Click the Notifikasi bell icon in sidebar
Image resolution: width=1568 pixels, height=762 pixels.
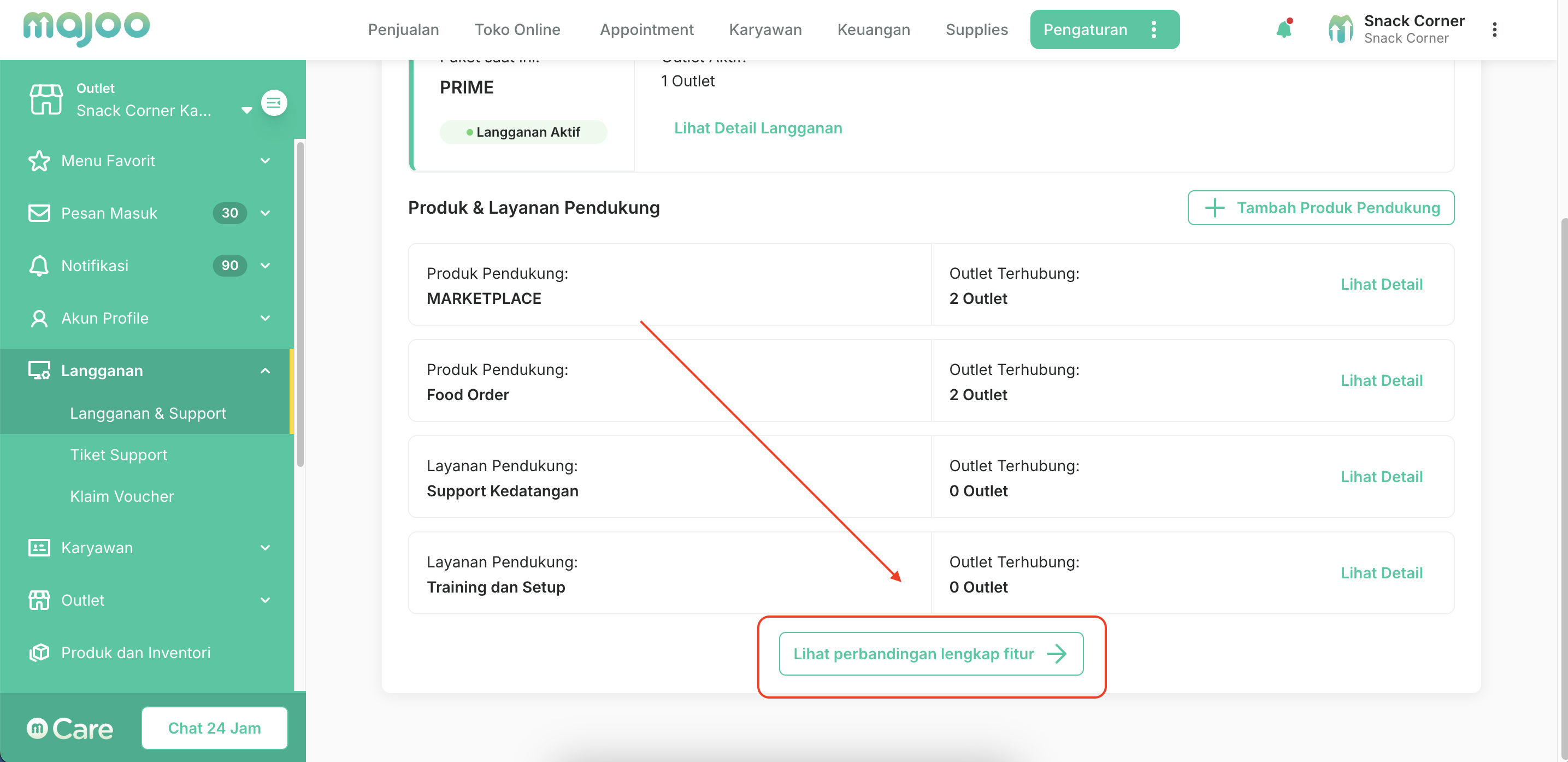(39, 266)
